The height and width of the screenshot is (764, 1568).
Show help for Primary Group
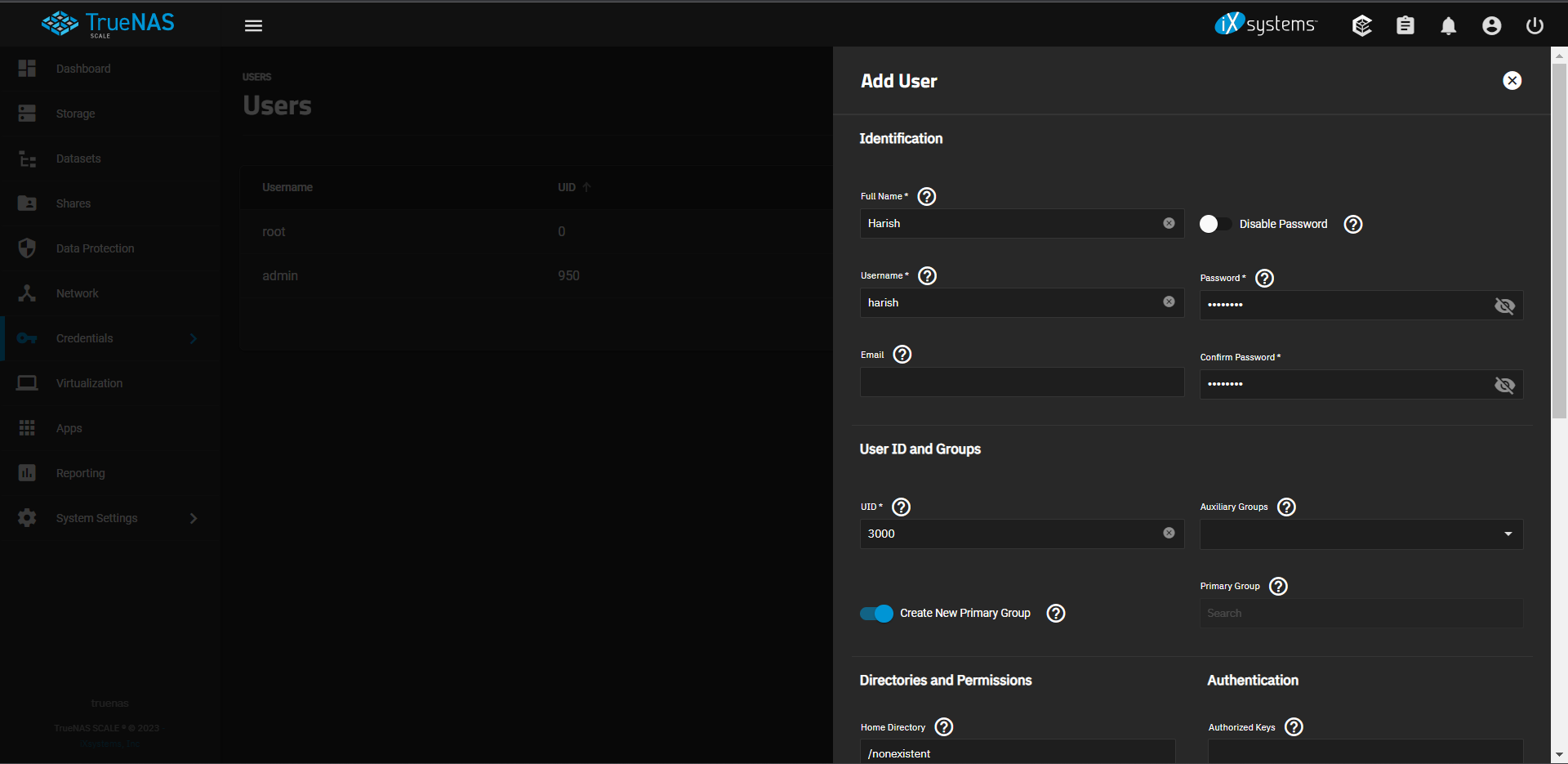(1279, 586)
